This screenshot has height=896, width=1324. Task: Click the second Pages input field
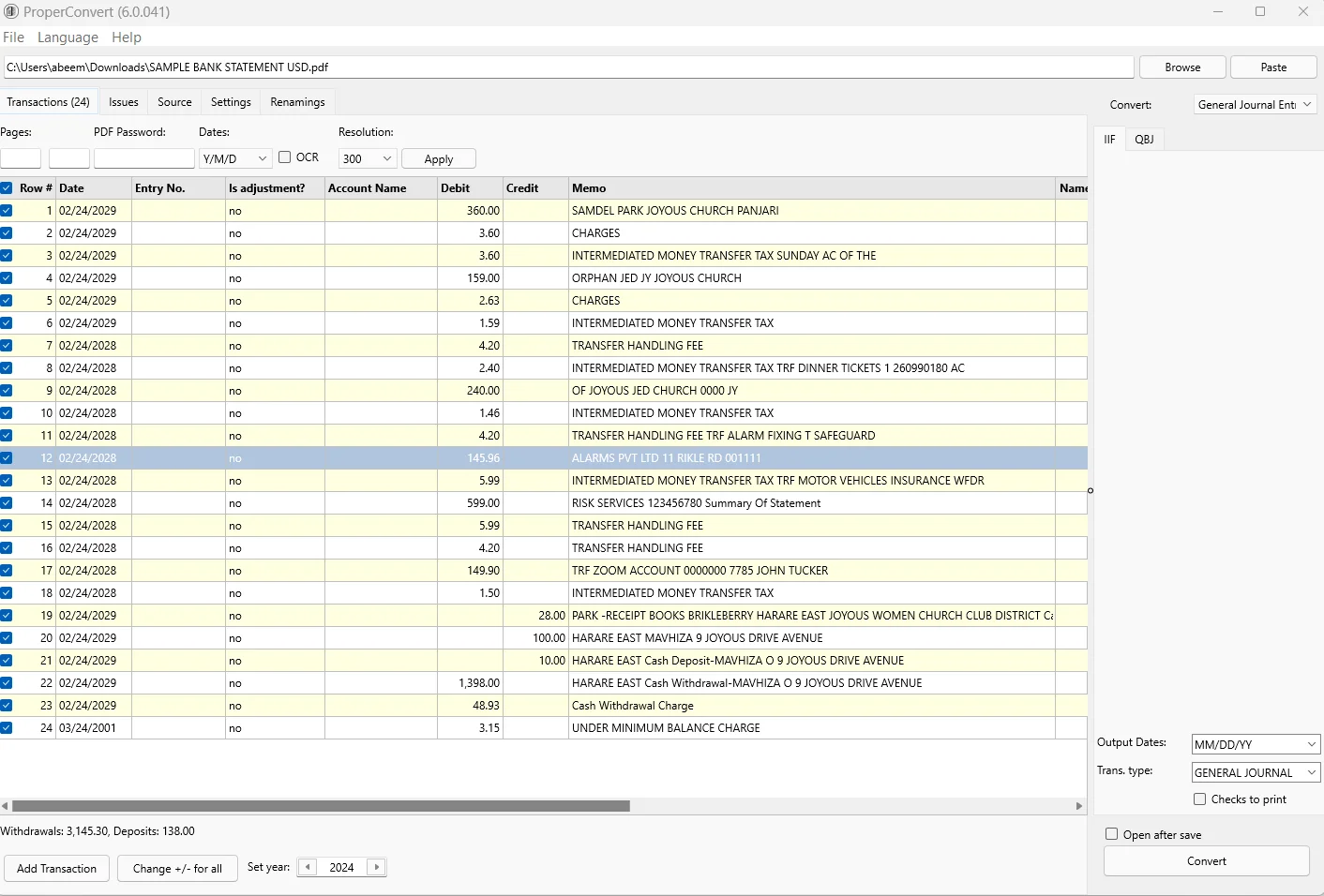click(x=68, y=159)
